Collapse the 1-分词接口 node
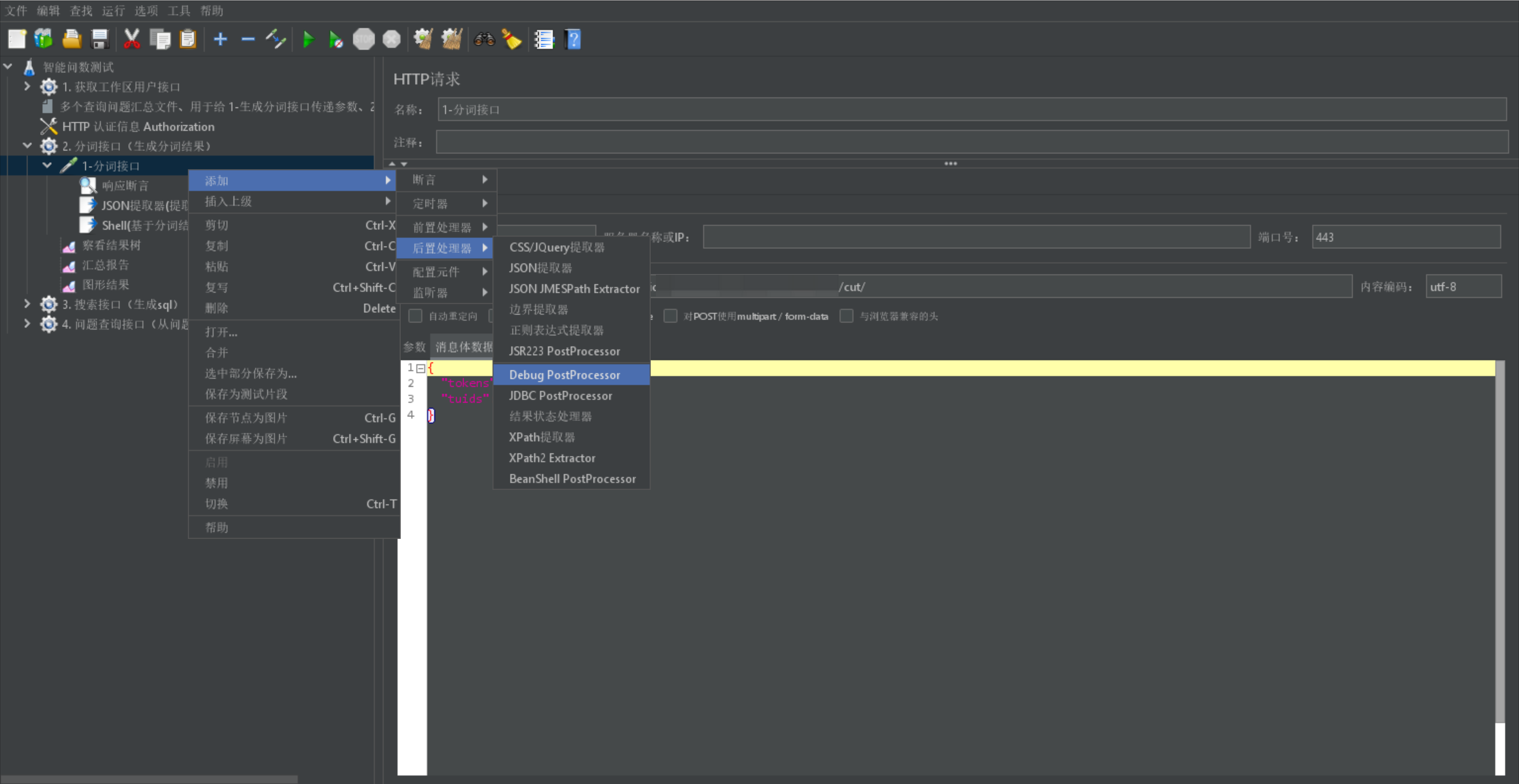Viewport: 1519px width, 784px height. point(47,166)
